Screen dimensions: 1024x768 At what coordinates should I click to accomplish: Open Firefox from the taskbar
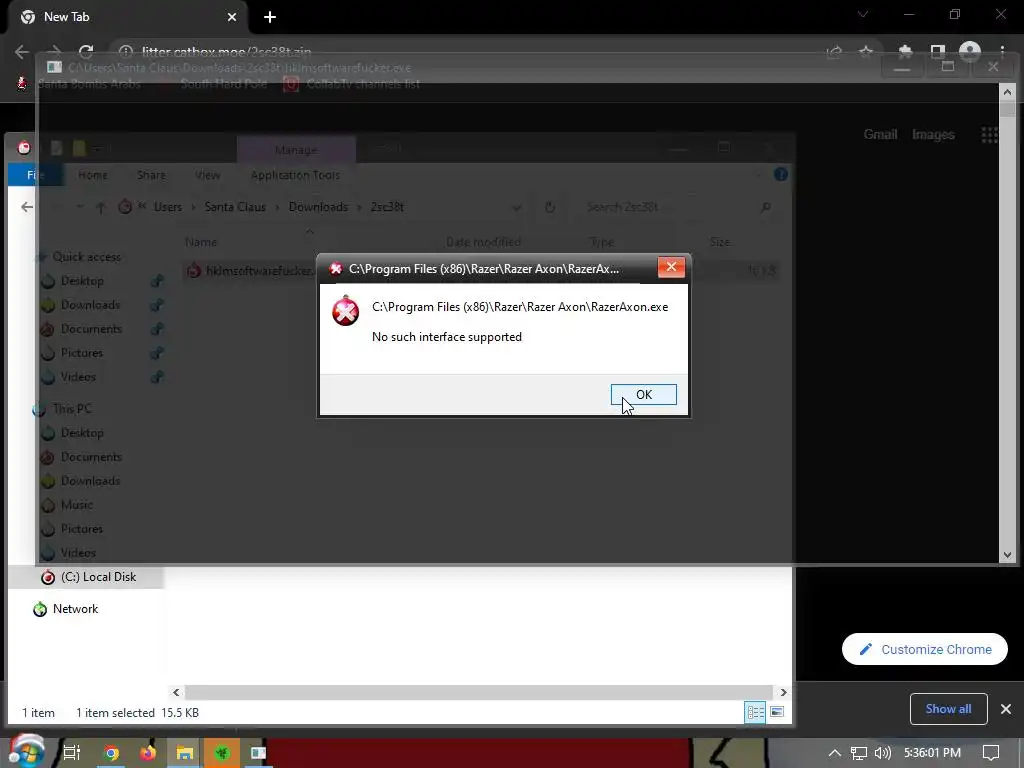[148, 753]
